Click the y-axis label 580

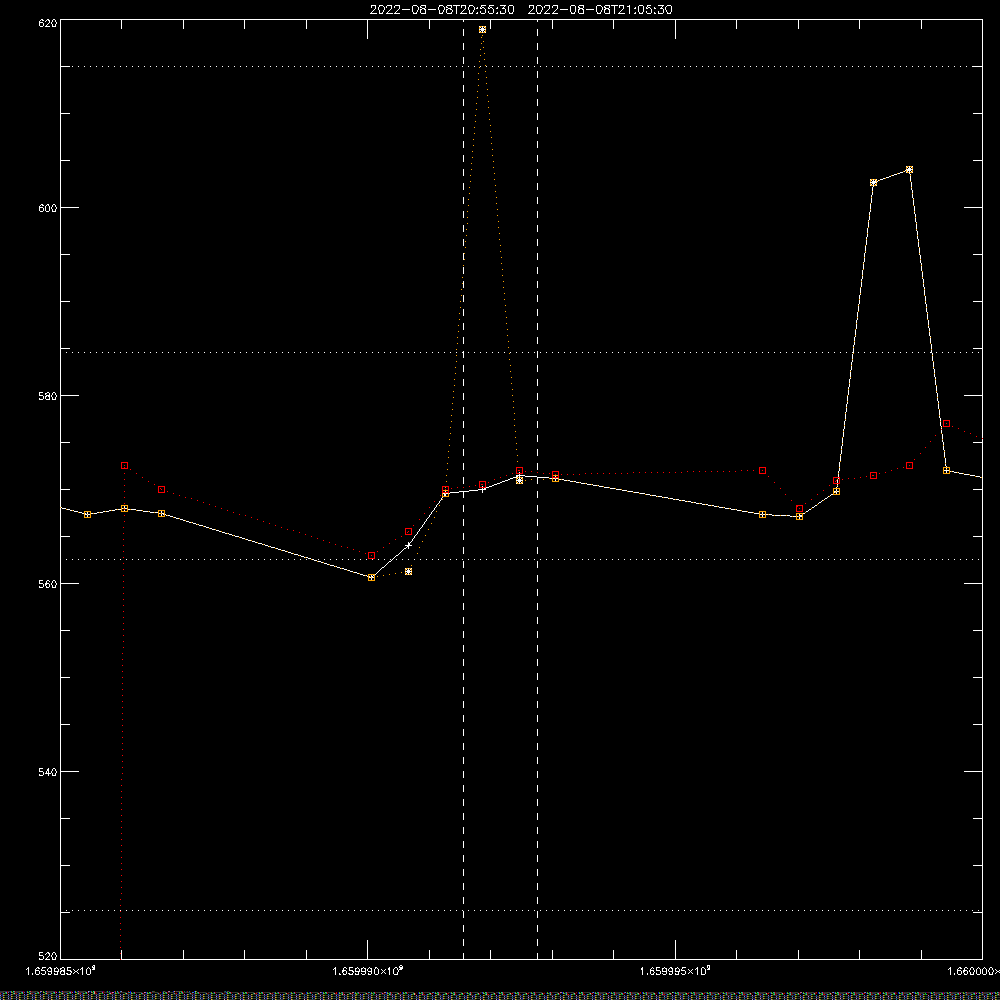[x=48, y=396]
